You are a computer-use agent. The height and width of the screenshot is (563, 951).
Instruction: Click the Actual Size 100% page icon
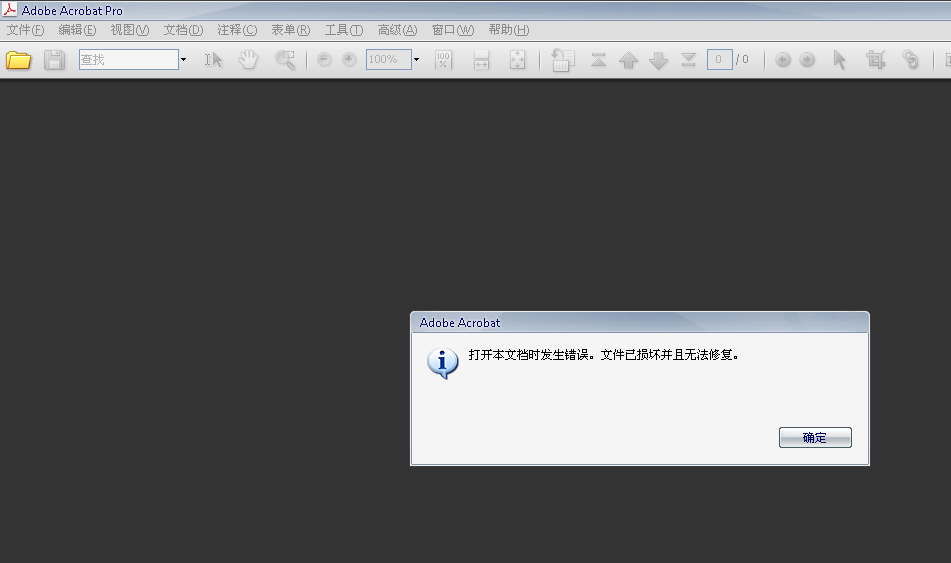pos(443,59)
